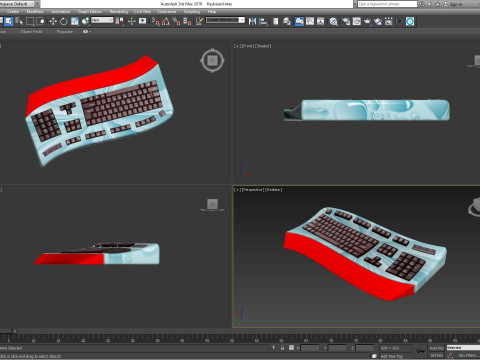Click the Render in the Cloud icon
The height and width of the screenshot is (360, 480).
(x=378, y=21)
